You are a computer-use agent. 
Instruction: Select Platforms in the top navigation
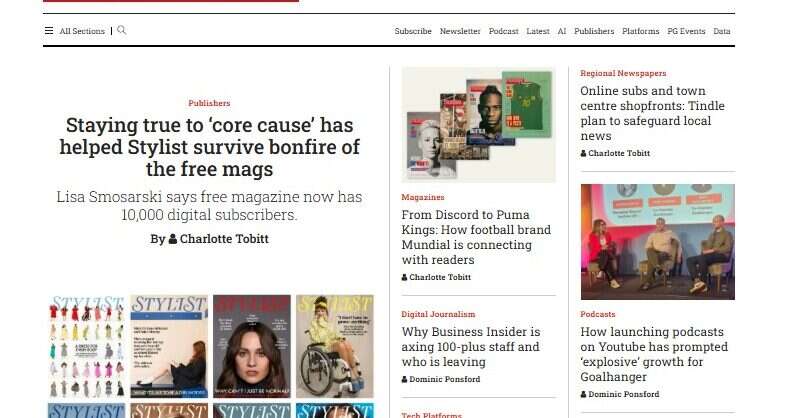pos(640,31)
